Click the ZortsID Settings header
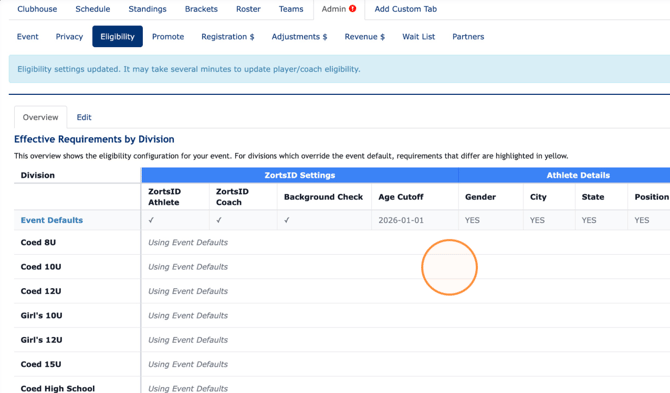 (300, 175)
